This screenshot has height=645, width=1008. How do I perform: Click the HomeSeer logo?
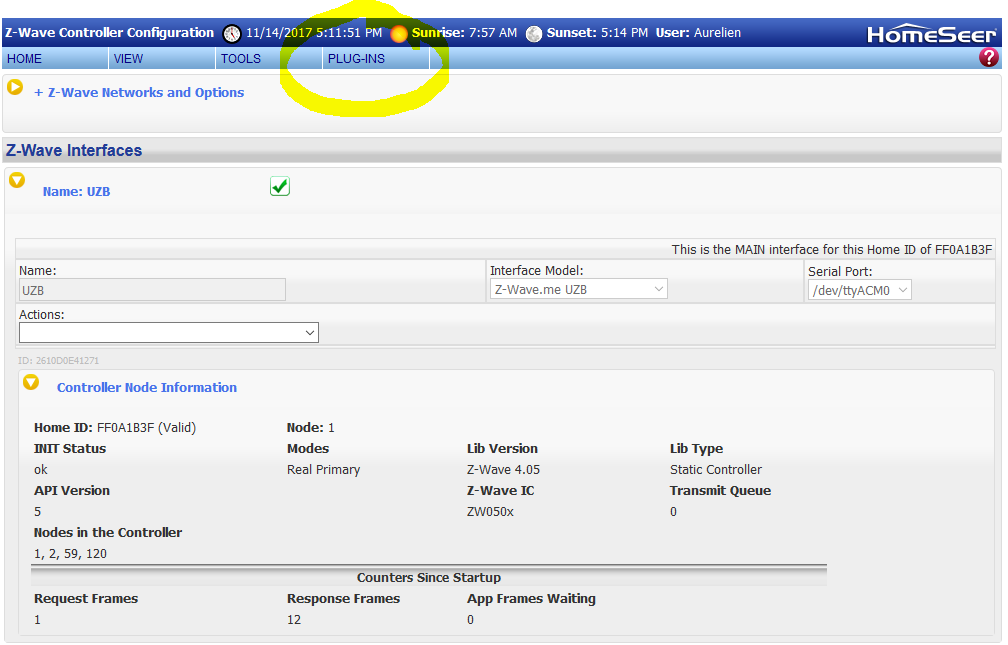[x=932, y=34]
